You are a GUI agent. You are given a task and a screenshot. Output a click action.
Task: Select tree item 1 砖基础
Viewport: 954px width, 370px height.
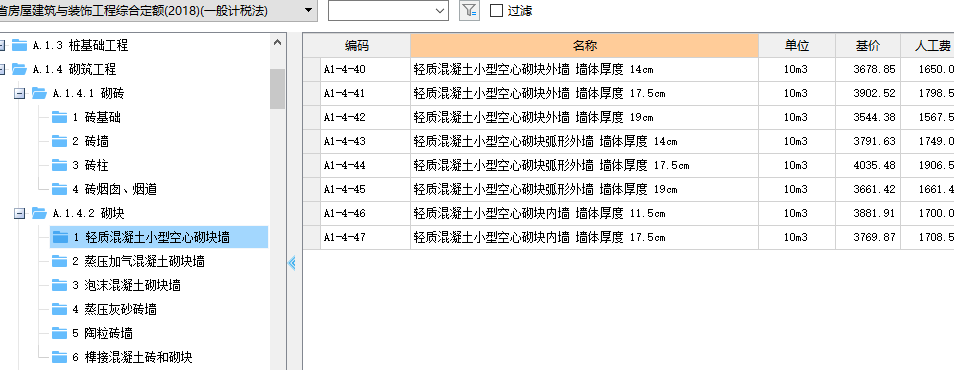96,117
